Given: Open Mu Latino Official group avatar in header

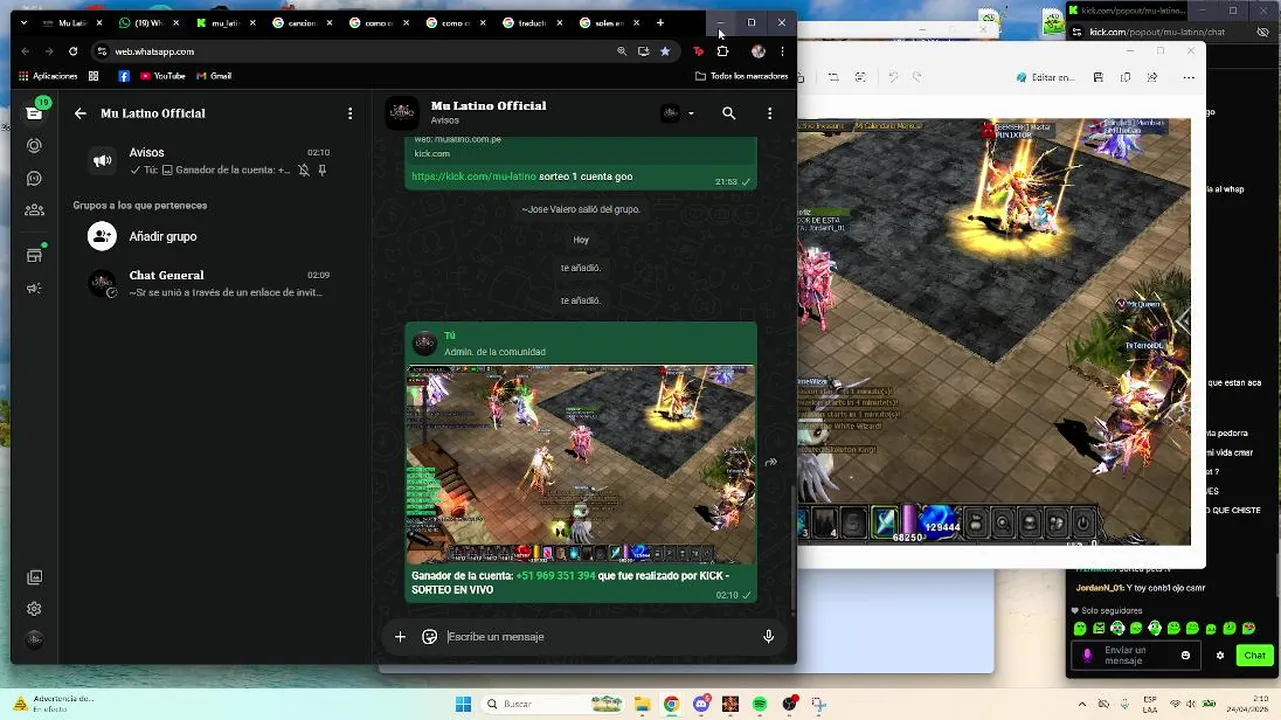Looking at the screenshot, I should coord(402,113).
